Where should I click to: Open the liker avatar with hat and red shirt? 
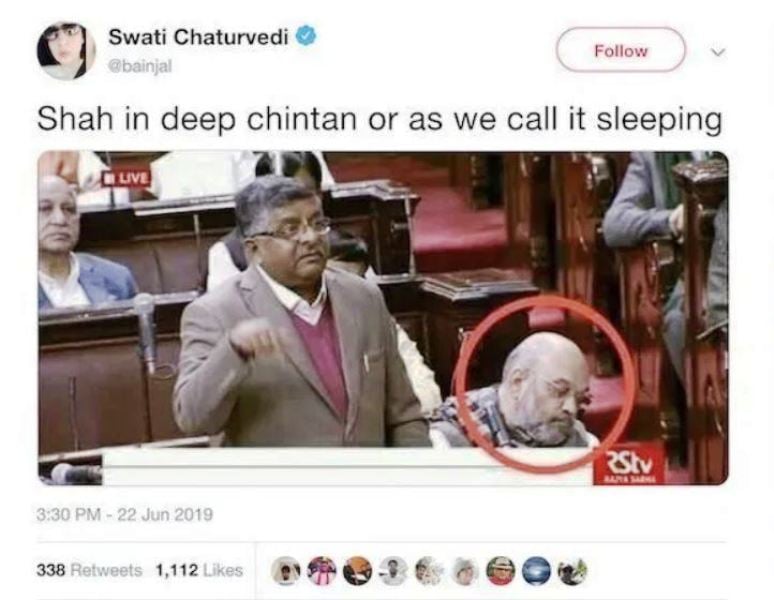coord(500,571)
